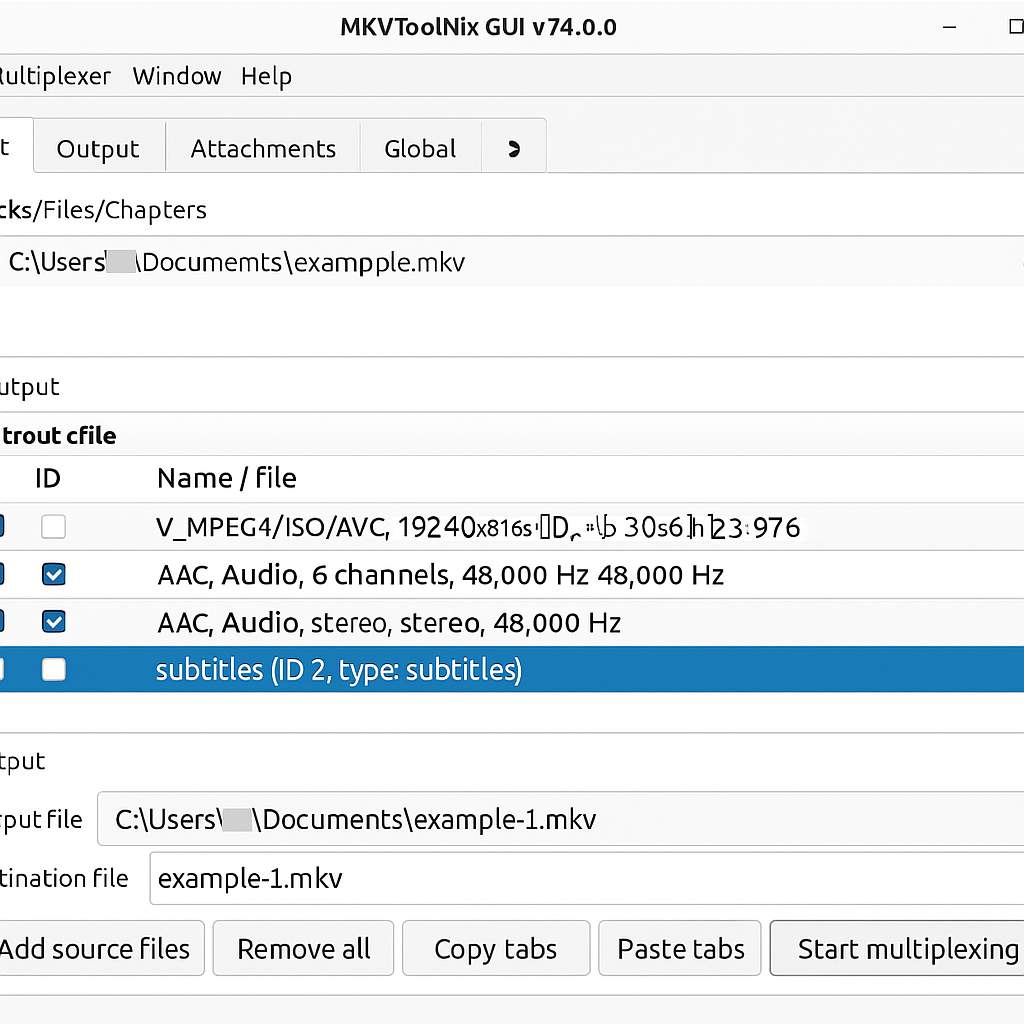1024x1024 pixels.
Task: Click the Copy tabs button
Action: click(496, 949)
